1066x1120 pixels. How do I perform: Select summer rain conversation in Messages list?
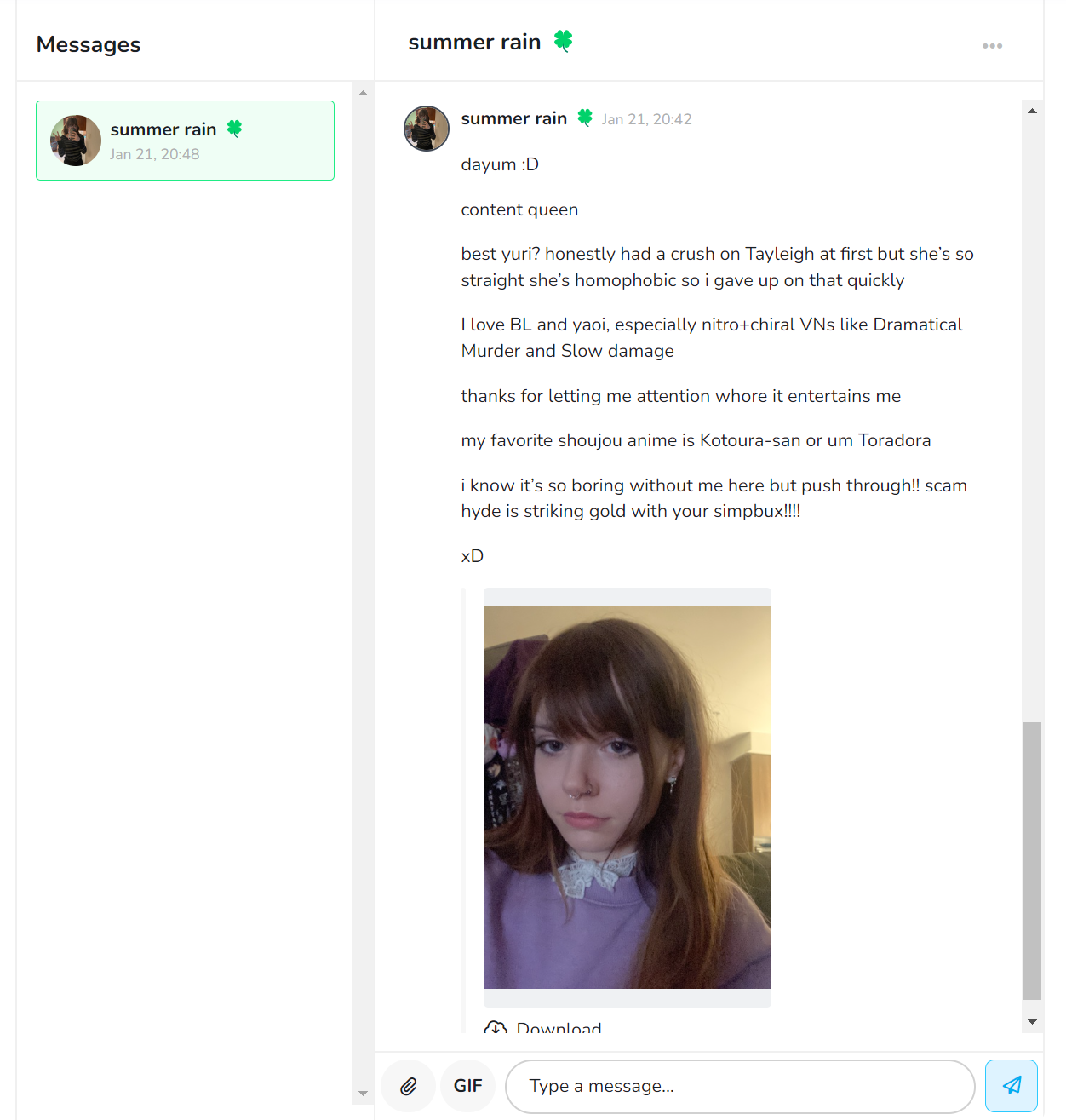pyautogui.click(x=185, y=141)
